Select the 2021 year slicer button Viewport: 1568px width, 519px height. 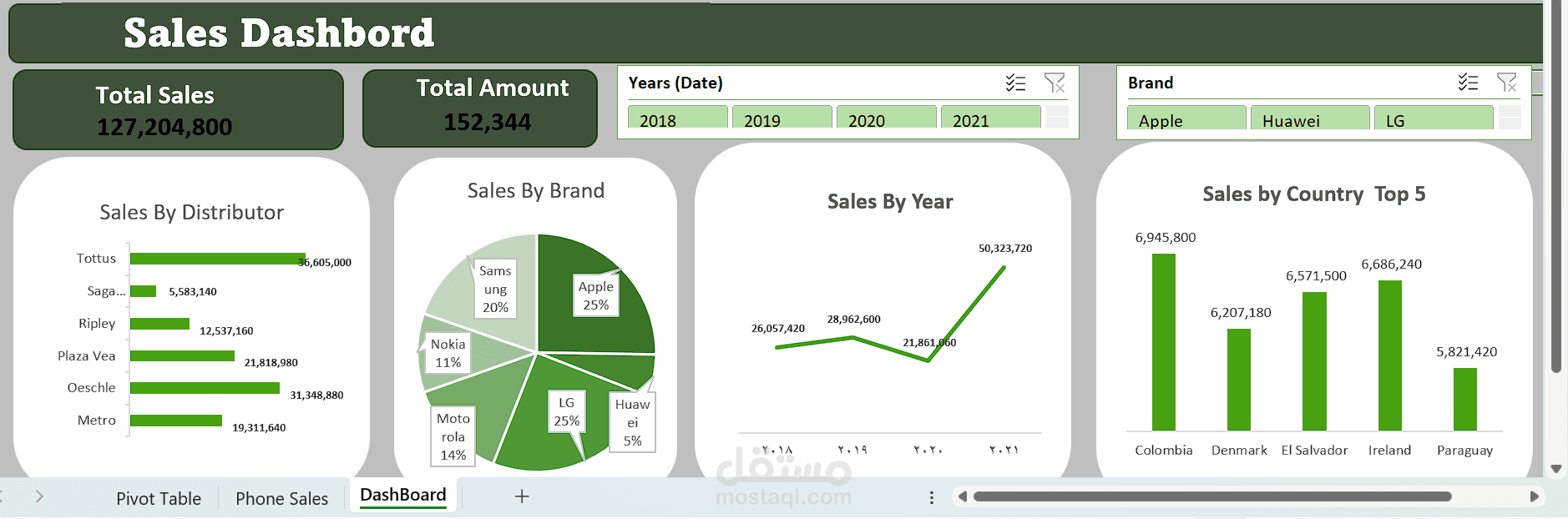990,118
